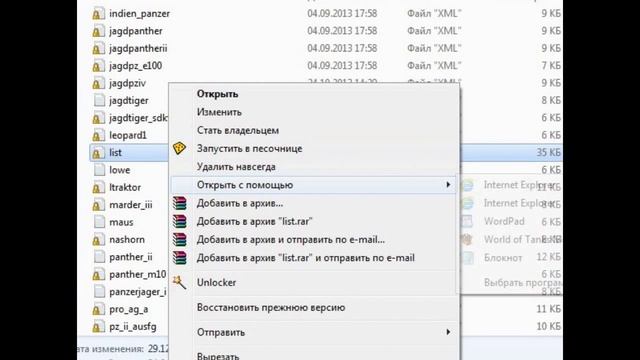Select the leopard1 file name
The image size is (640, 360).
tap(128, 135)
